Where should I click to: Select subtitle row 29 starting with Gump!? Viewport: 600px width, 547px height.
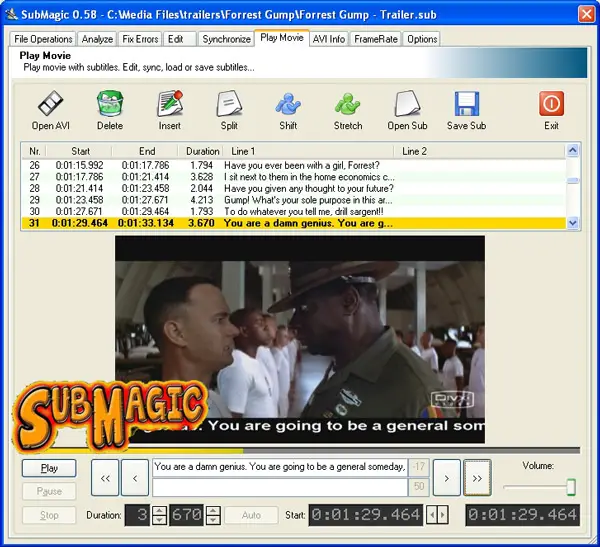coord(293,200)
